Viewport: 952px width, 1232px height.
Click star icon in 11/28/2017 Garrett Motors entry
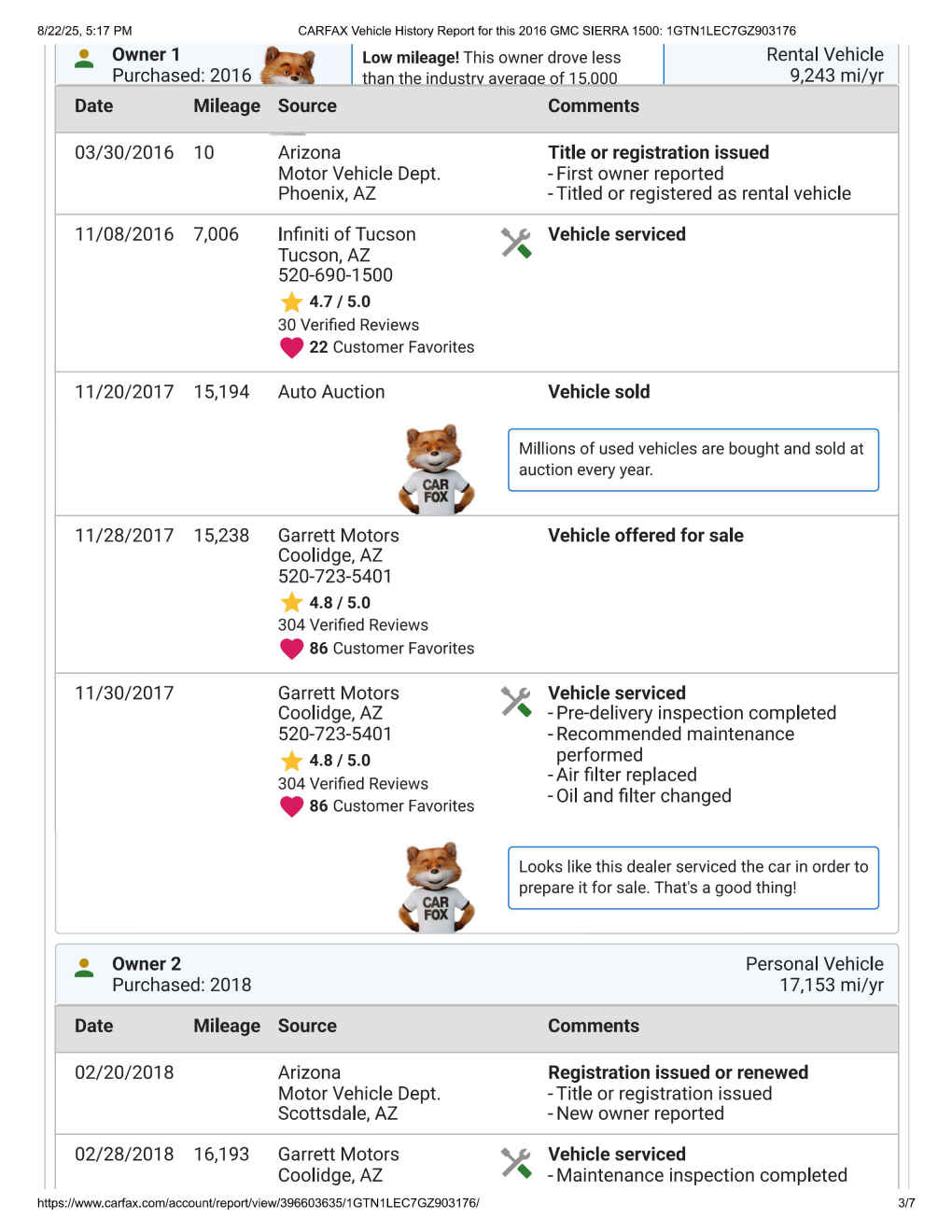tap(291, 603)
